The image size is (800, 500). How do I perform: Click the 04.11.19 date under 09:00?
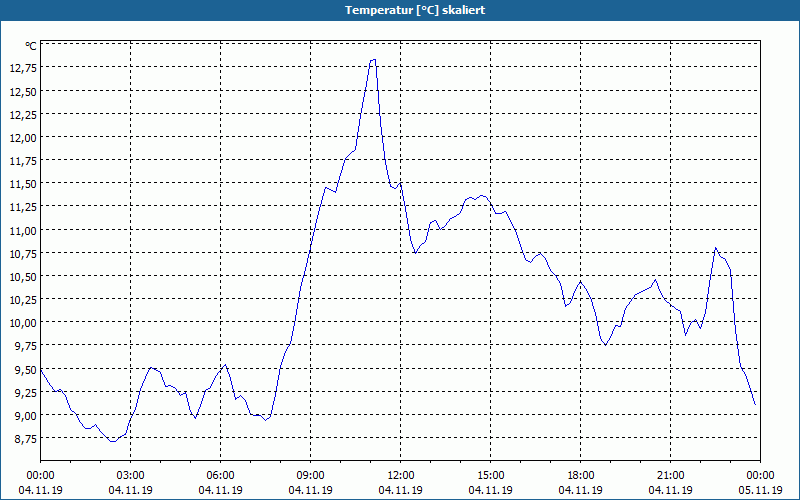(x=310, y=490)
